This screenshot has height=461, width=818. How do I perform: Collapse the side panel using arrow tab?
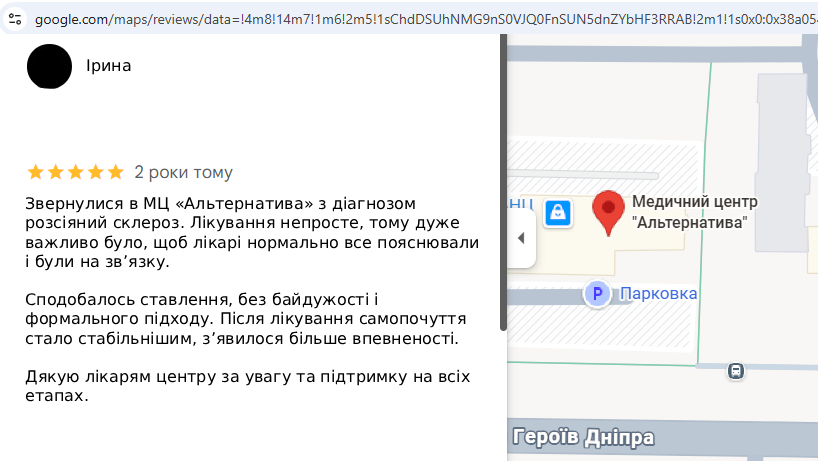[x=521, y=238]
